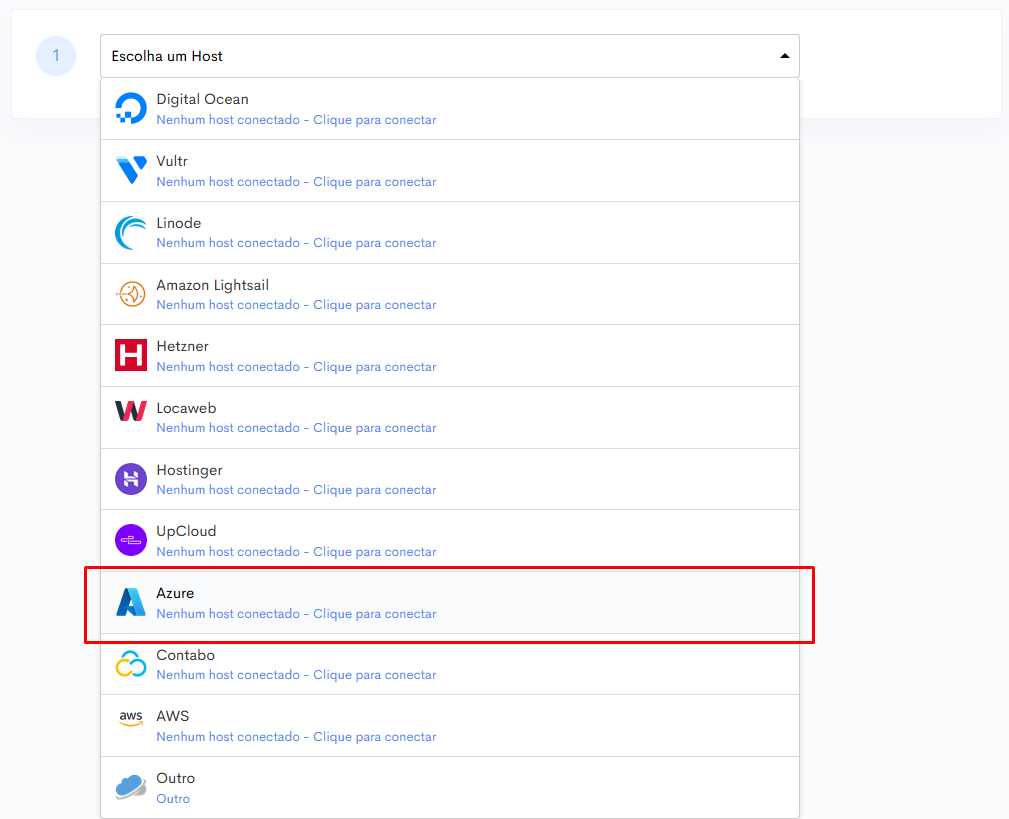Select Amazon Lightsail host option
1009x819 pixels.
(450, 294)
